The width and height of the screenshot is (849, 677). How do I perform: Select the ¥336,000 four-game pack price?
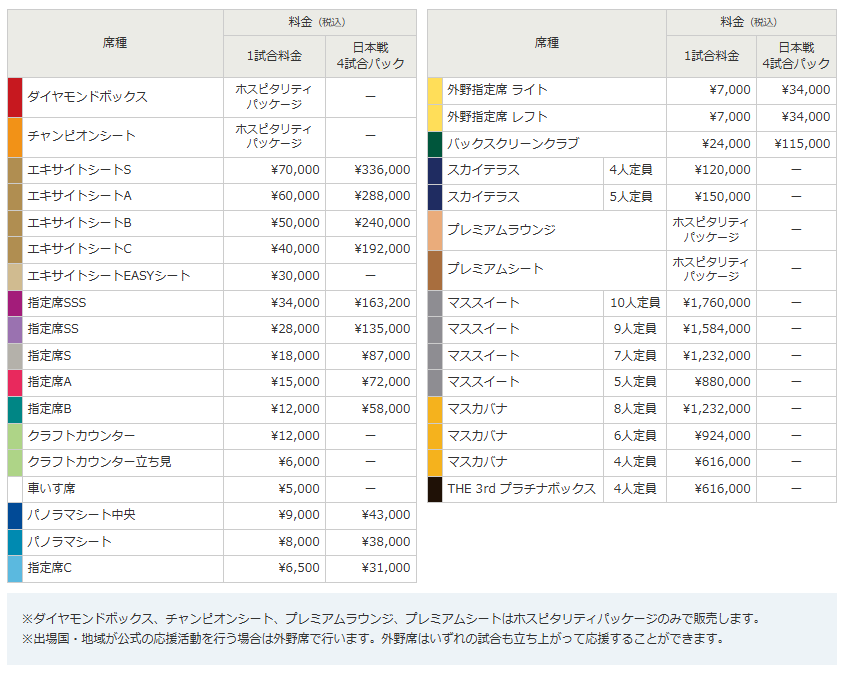(381, 170)
